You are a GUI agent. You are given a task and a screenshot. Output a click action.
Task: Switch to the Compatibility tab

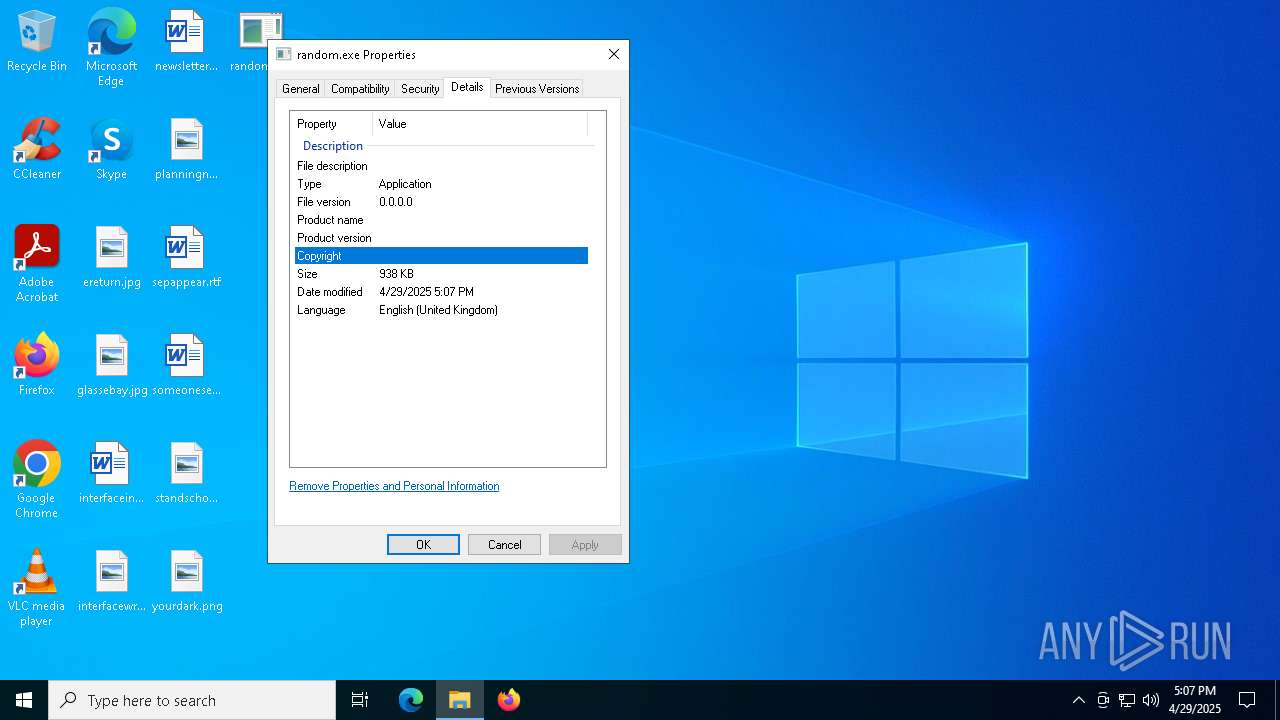(360, 89)
